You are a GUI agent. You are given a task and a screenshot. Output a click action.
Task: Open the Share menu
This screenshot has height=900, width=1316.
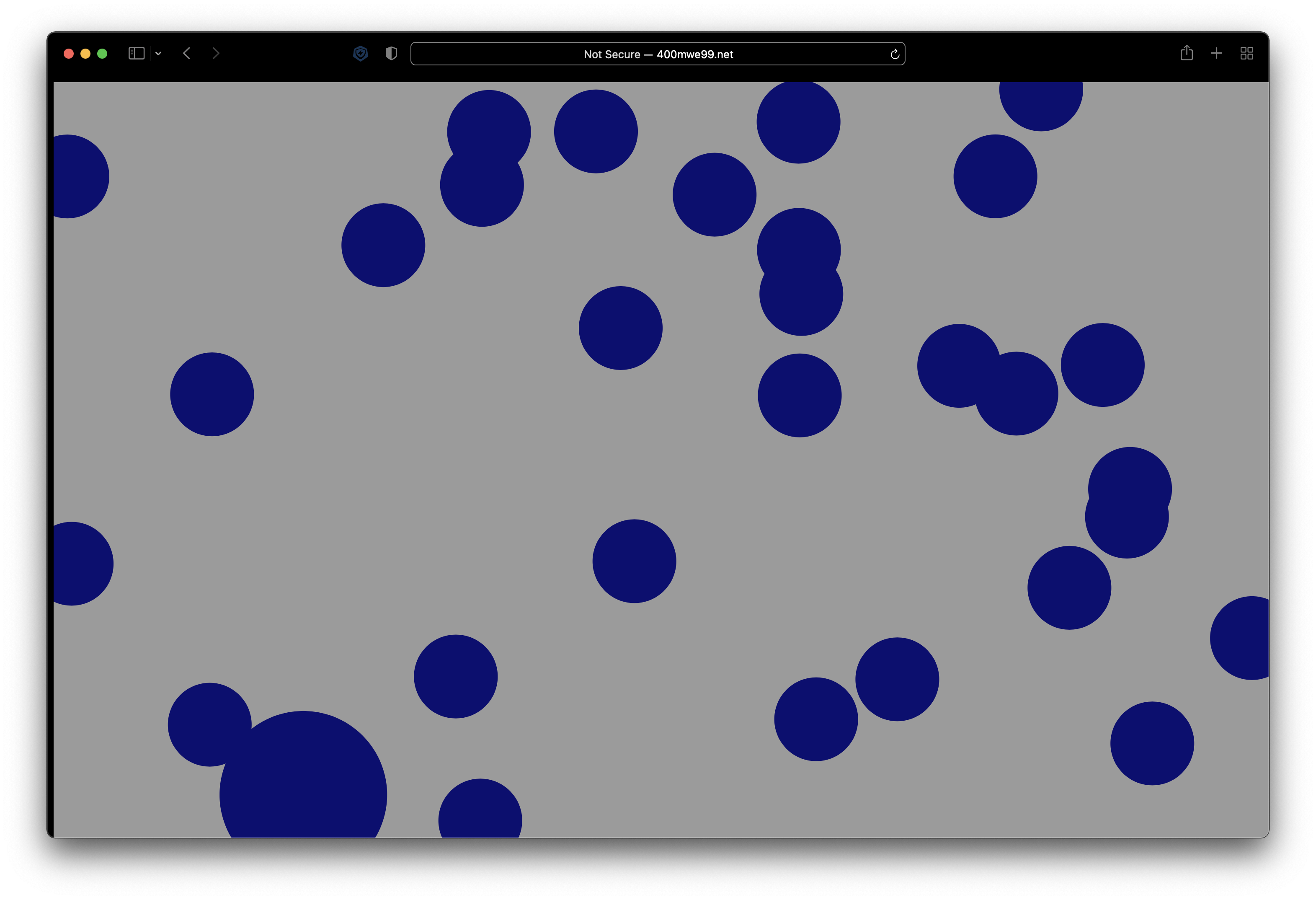click(1186, 53)
